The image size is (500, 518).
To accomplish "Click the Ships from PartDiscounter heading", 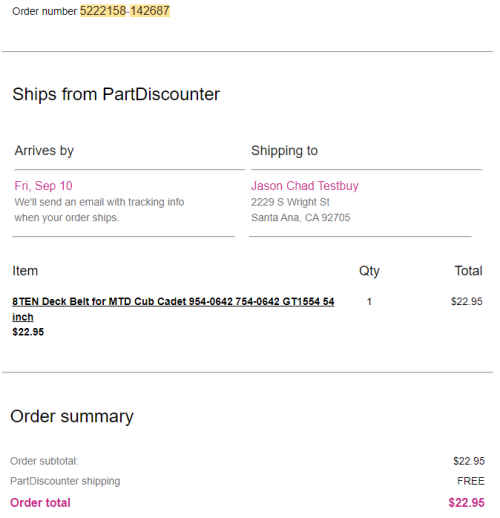I will (116, 94).
